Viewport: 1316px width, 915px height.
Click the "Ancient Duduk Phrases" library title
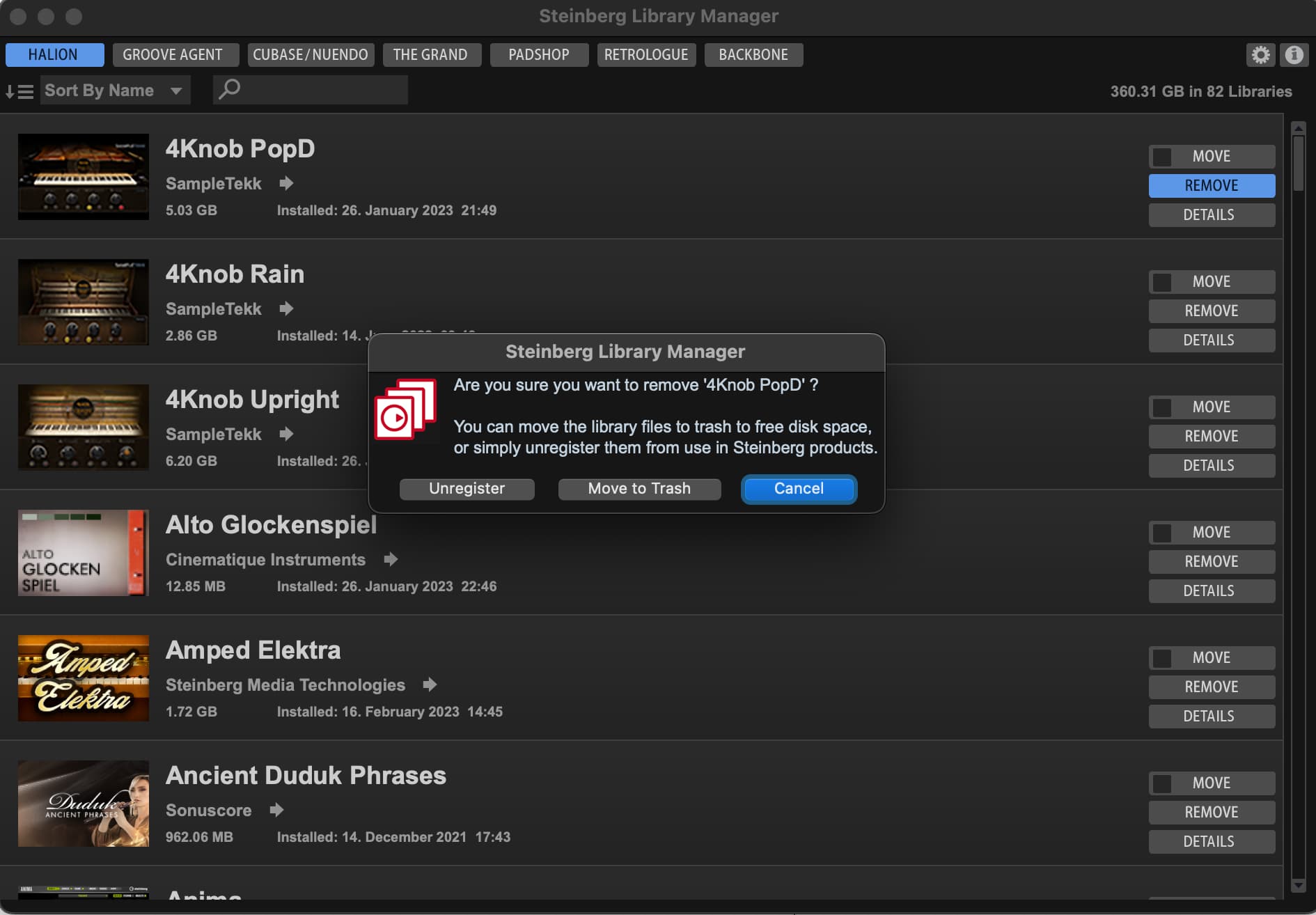306,776
